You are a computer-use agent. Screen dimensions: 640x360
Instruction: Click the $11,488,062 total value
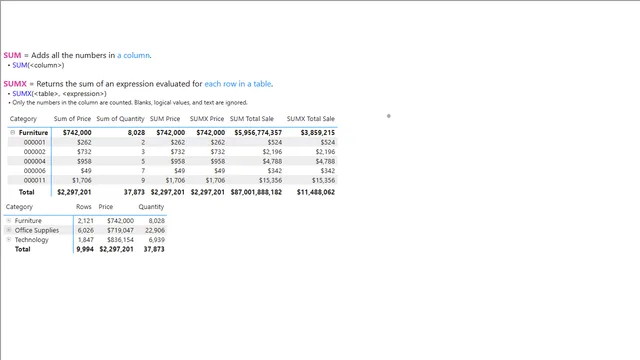316,192
